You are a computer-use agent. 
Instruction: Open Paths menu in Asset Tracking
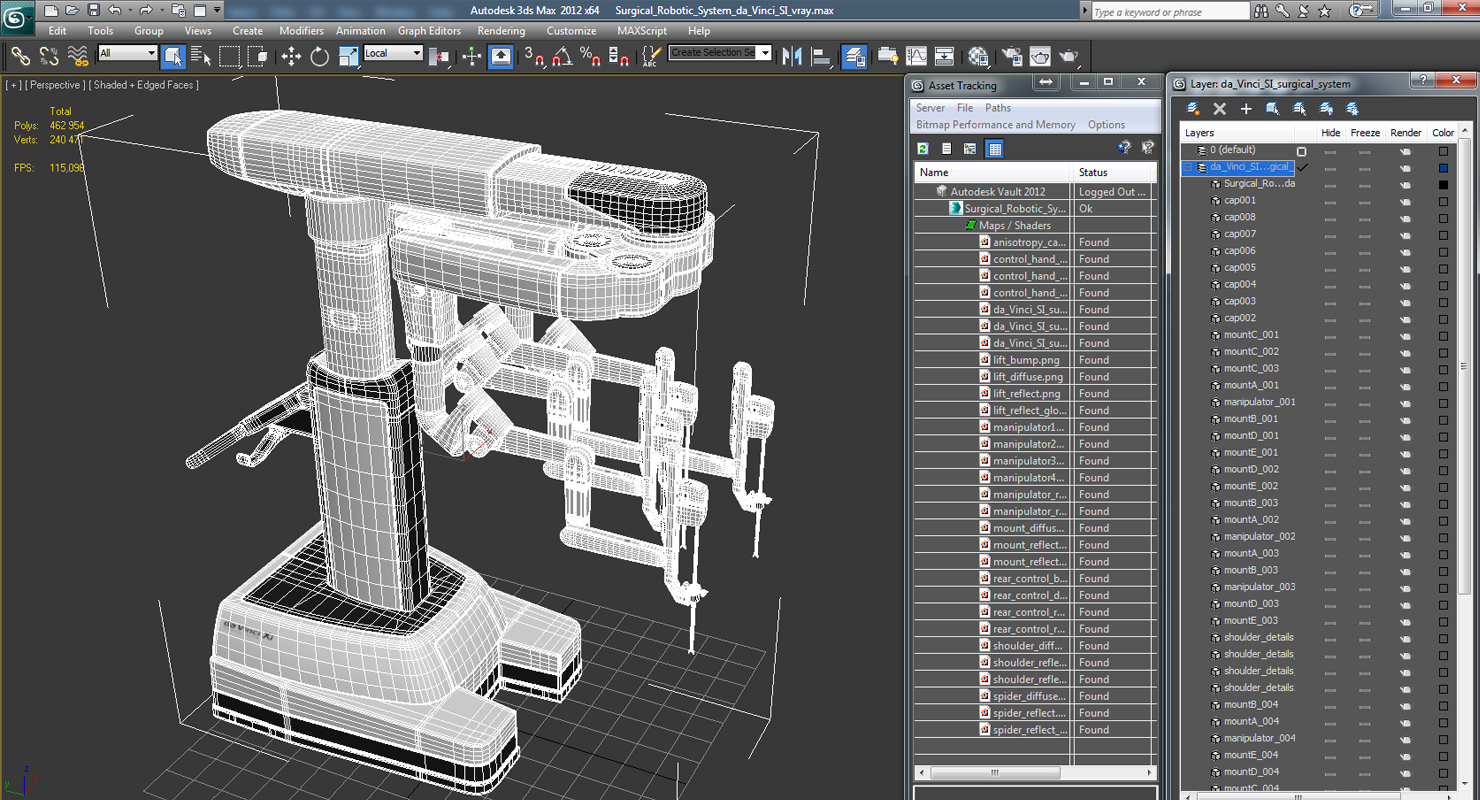pos(998,108)
